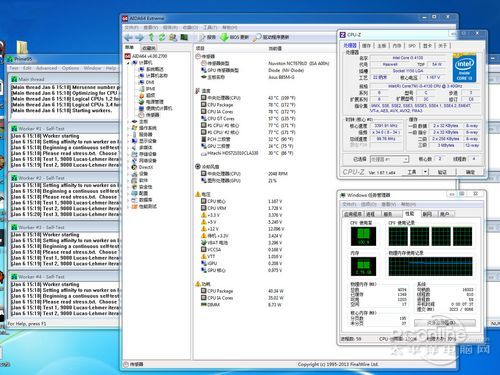Activate Prime95 Worker #2 Self-Test window title
The image size is (500, 375).
click(x=41, y=178)
